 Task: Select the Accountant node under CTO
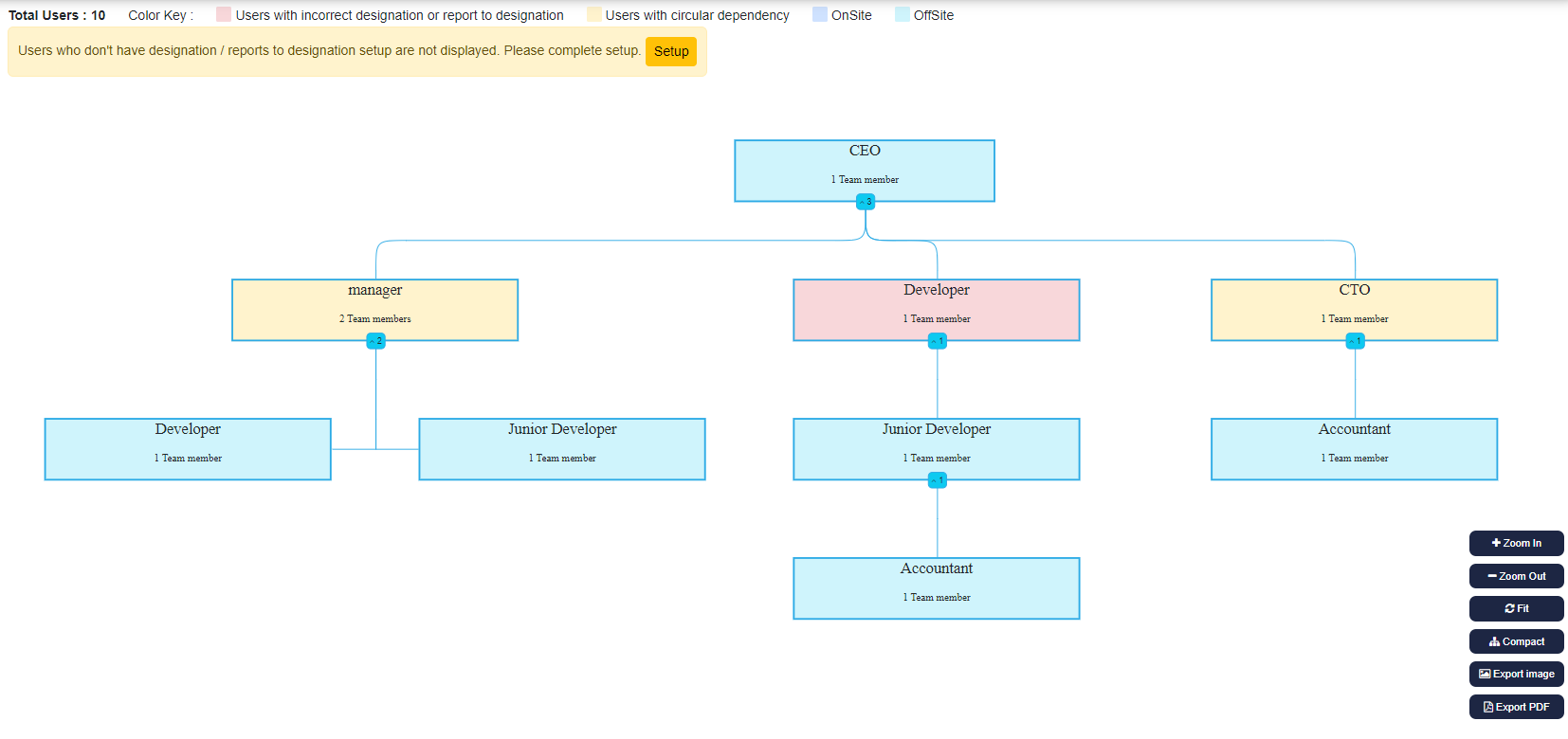click(x=1354, y=446)
